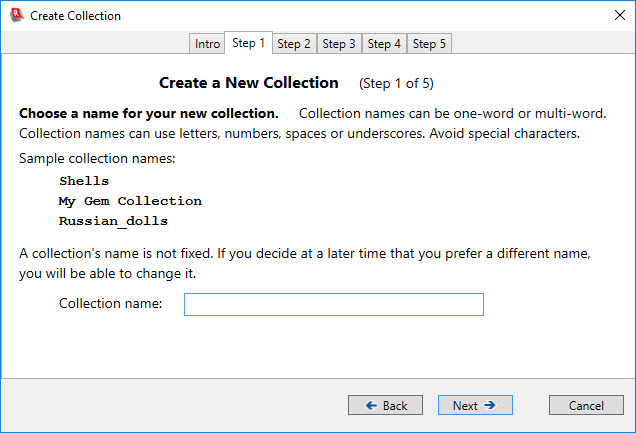Image resolution: width=636 pixels, height=433 pixels.
Task: Click the bold "Choose a name" instruction text
Action: tap(148, 113)
